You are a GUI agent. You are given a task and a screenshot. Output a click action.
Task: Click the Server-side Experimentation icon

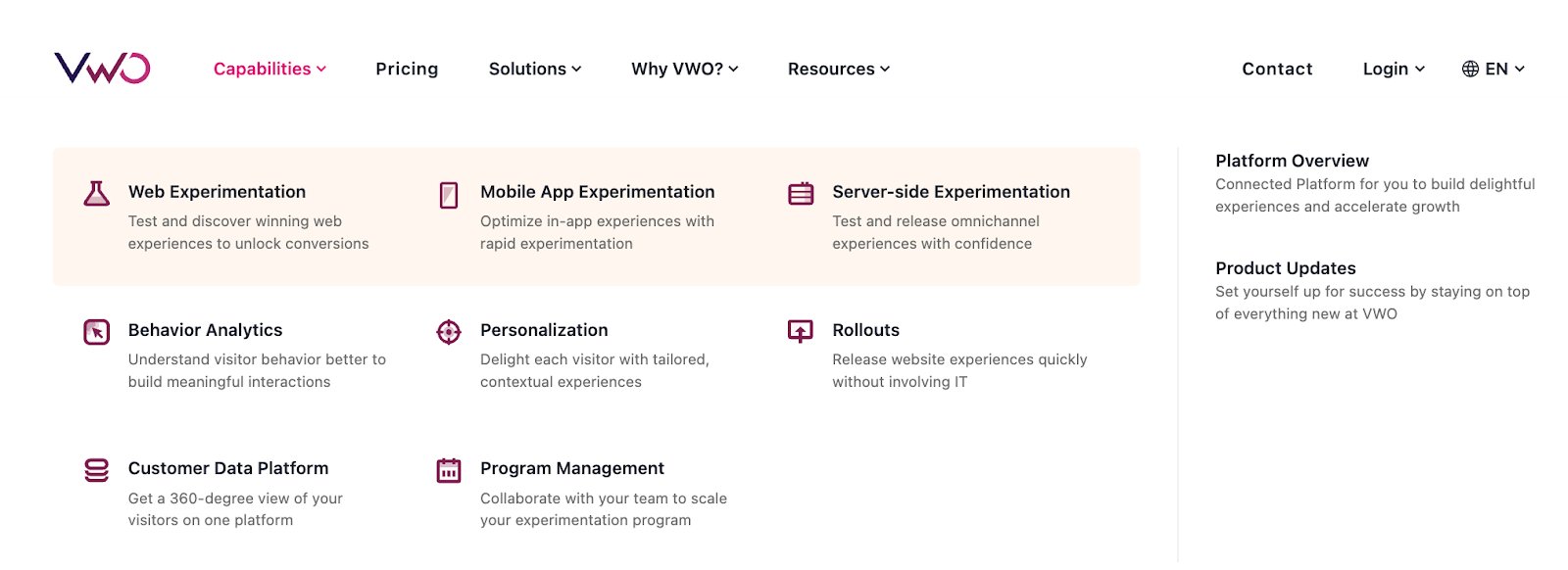[801, 194]
